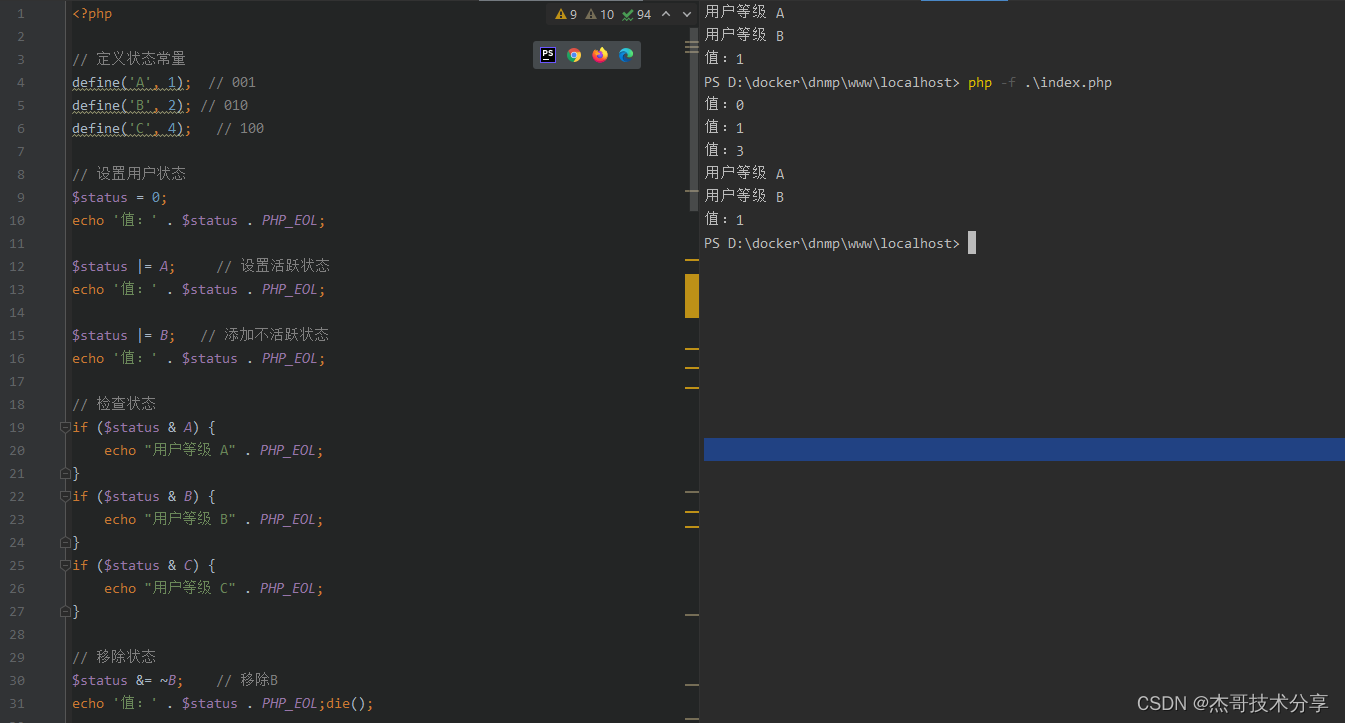Click the 94 typos checkmark indicator
The height and width of the screenshot is (723, 1345).
(636, 14)
